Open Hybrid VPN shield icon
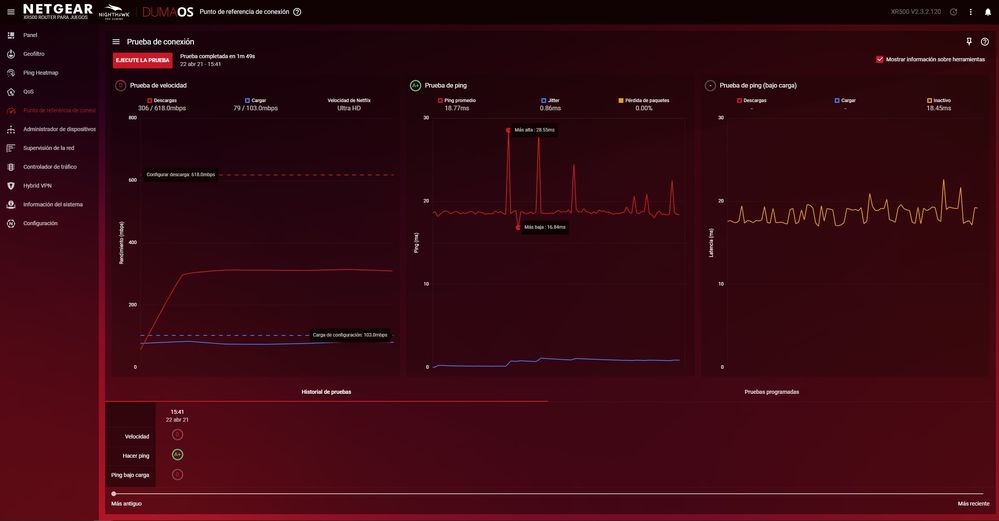The width and height of the screenshot is (999, 521). 11,186
